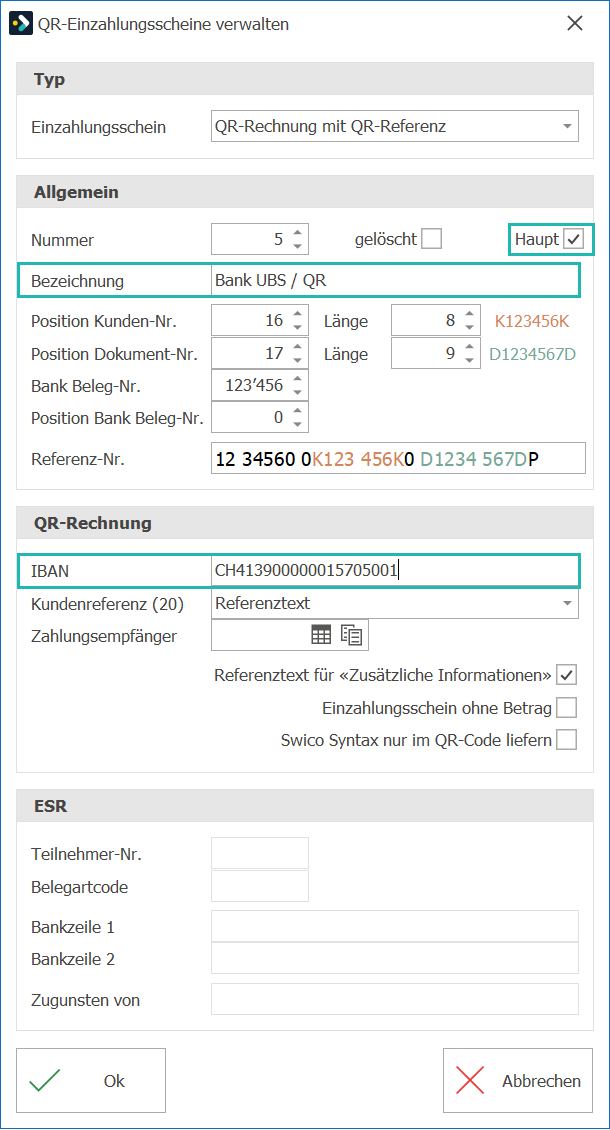Increase Position Bank Beleg-Nr. value
The width and height of the screenshot is (610, 1130).
coord(299,410)
